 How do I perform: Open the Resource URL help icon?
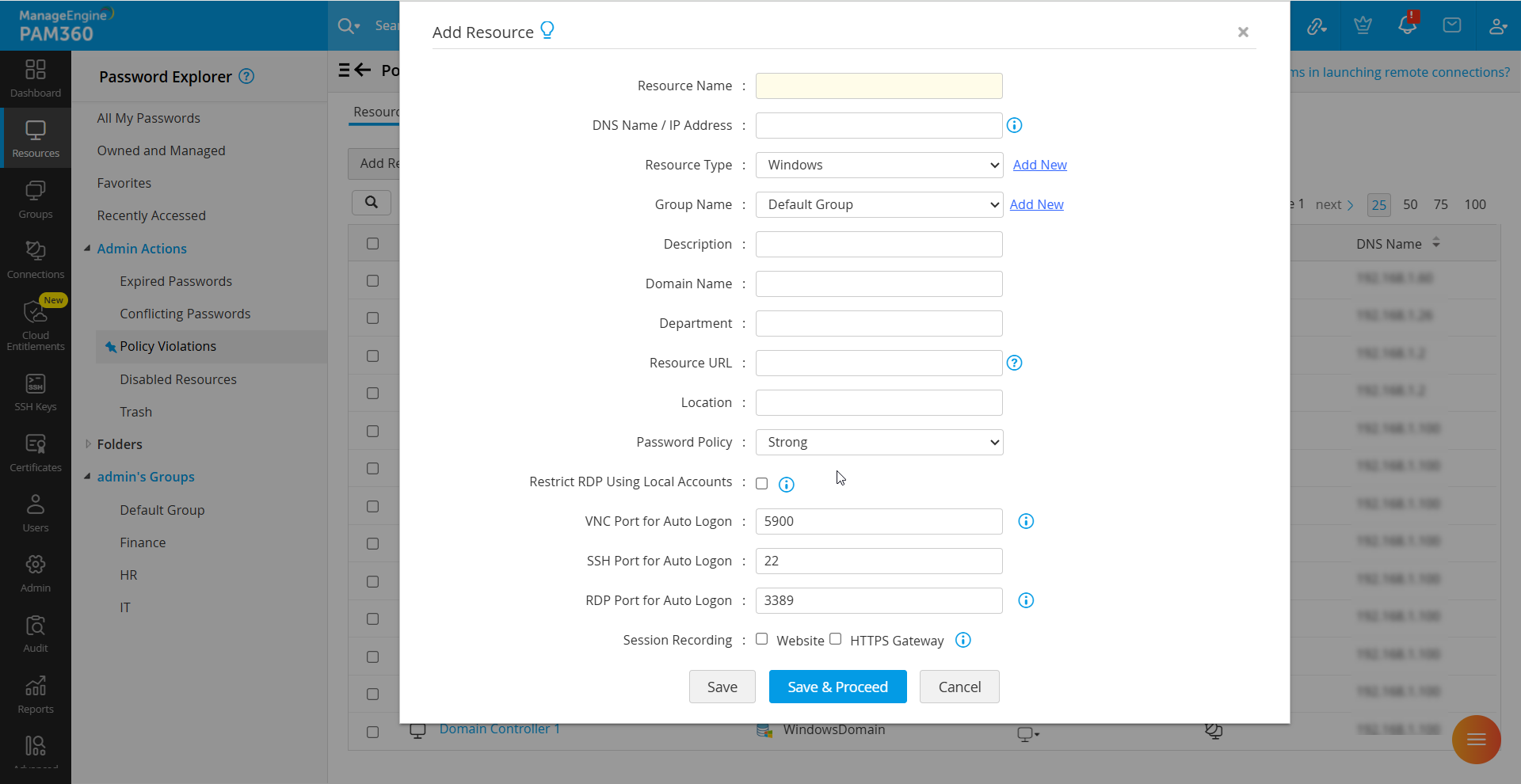(x=1014, y=363)
